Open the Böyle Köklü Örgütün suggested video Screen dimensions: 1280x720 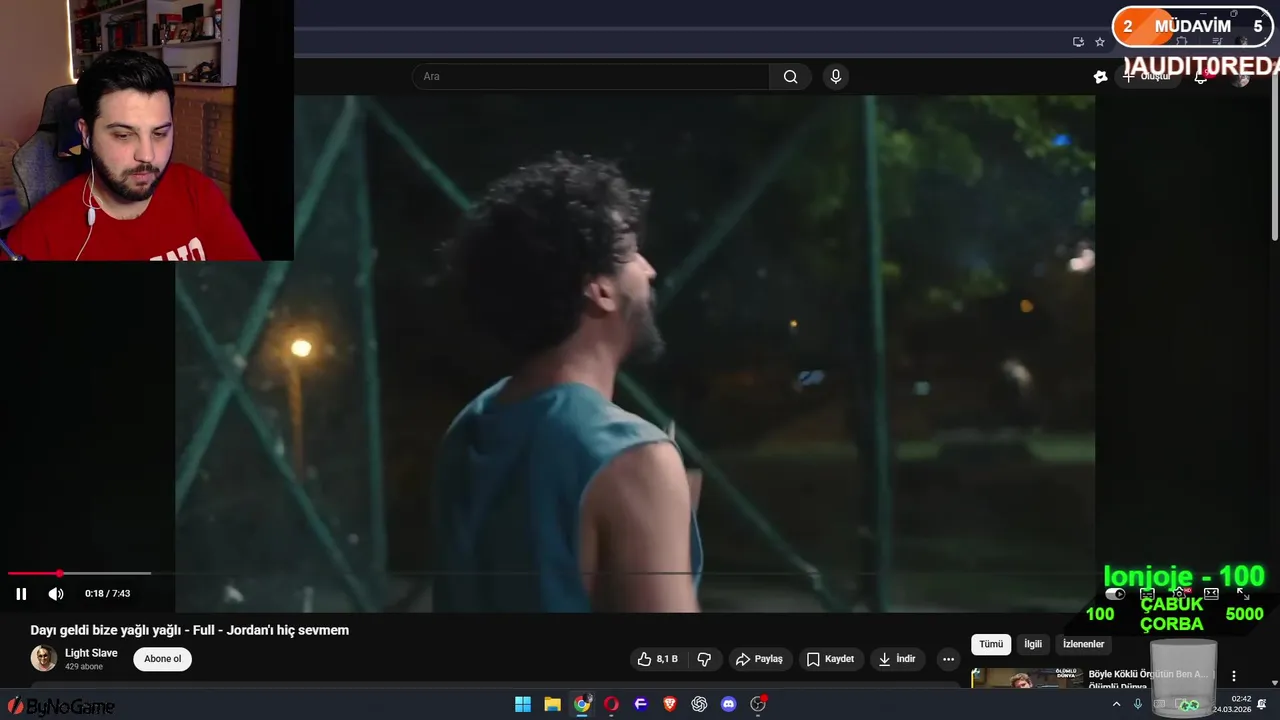tap(1150, 674)
